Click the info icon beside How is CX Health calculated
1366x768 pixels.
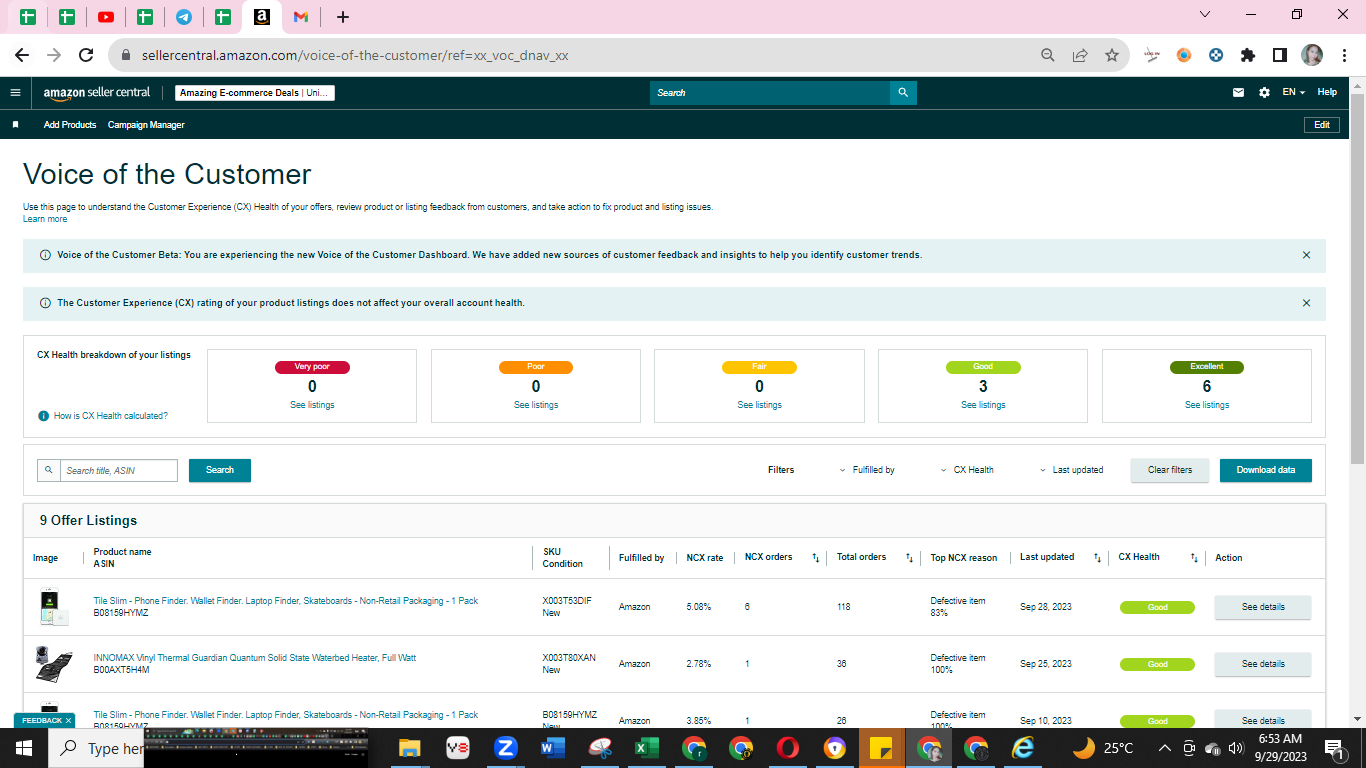tap(43, 416)
